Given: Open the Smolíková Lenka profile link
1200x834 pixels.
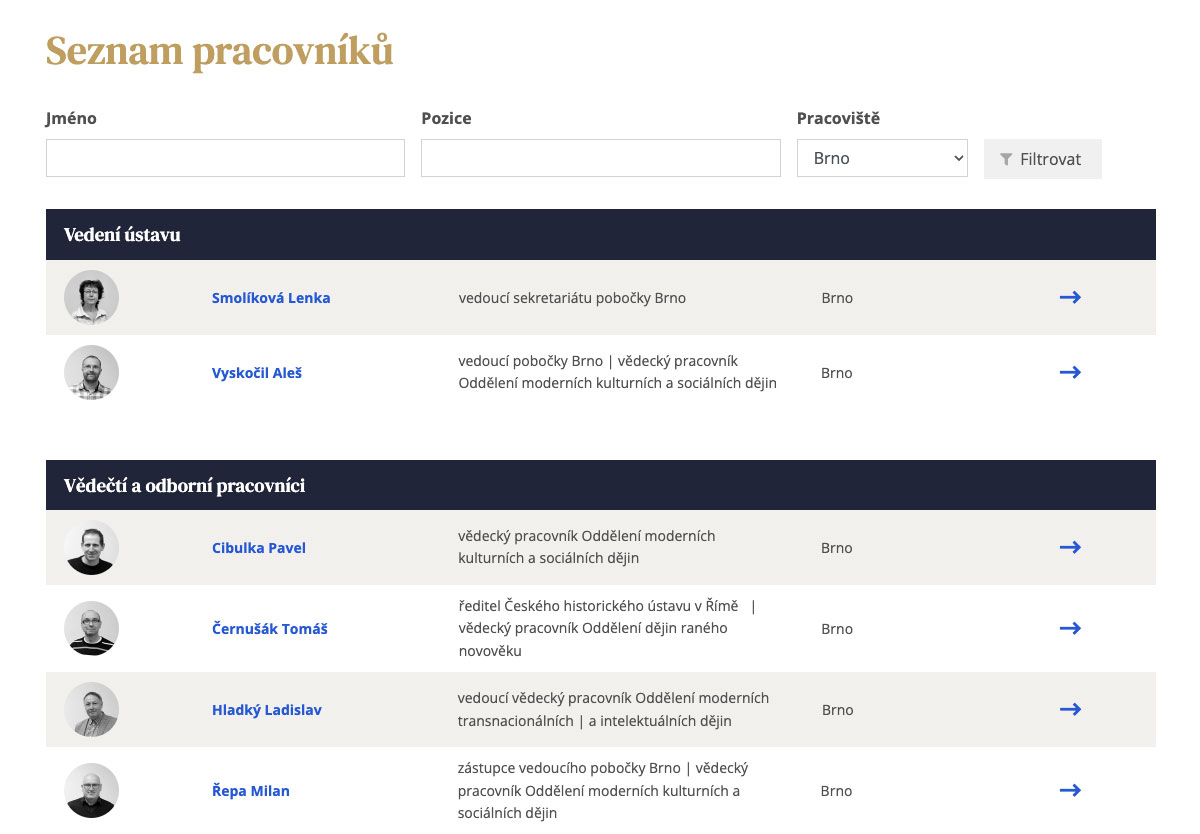Looking at the screenshot, I should [271, 298].
